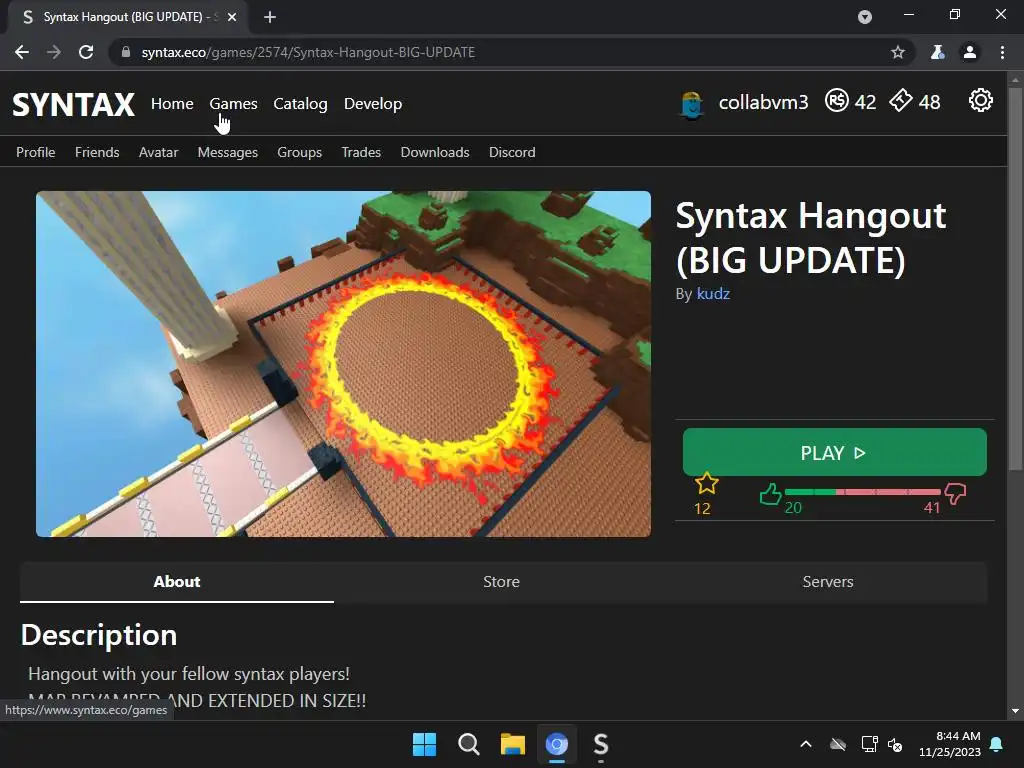Image resolution: width=1024 pixels, height=768 pixels.
Task: Click the Chrome labs flask icon
Action: (x=937, y=52)
